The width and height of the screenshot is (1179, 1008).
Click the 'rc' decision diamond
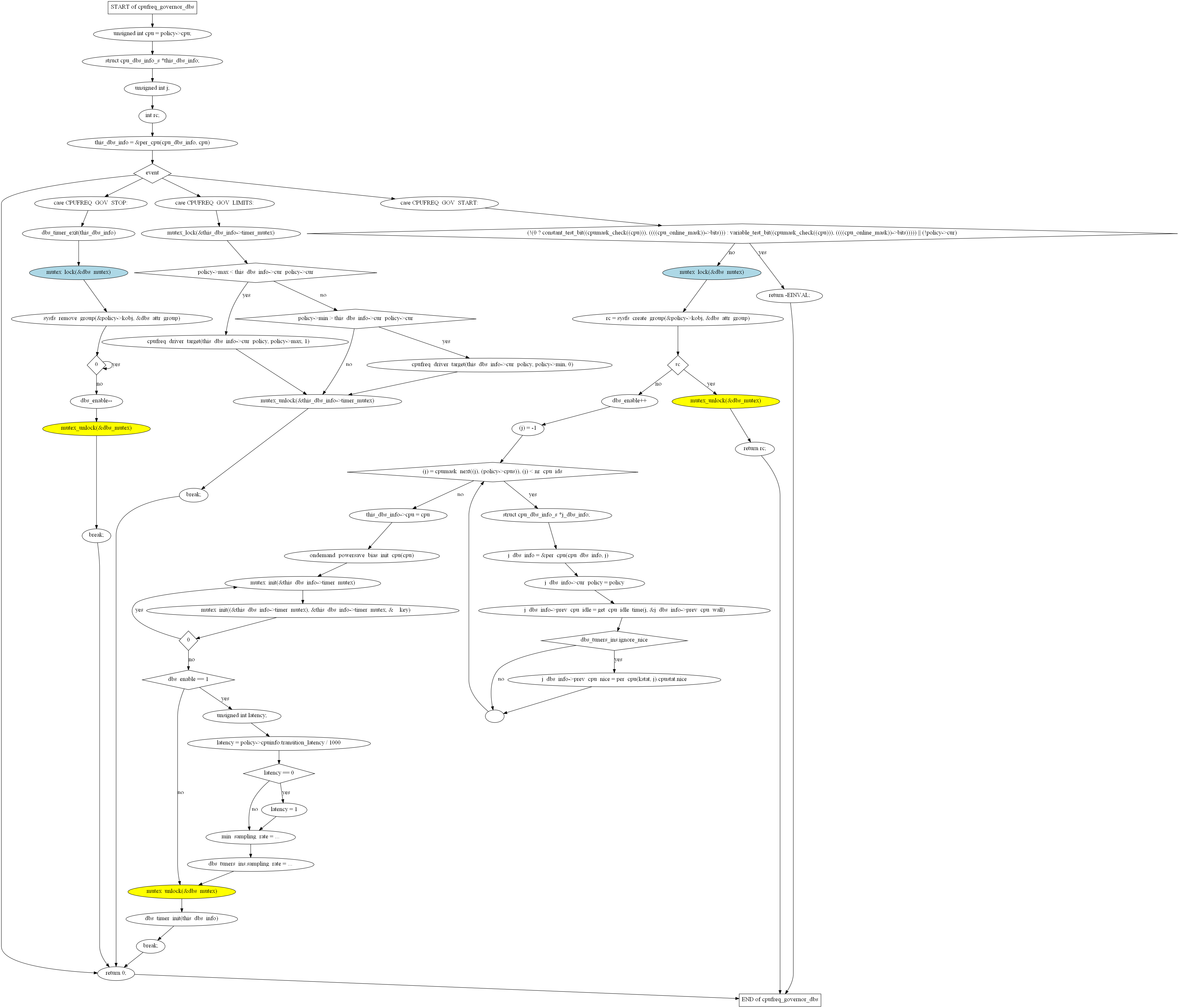tap(678, 365)
